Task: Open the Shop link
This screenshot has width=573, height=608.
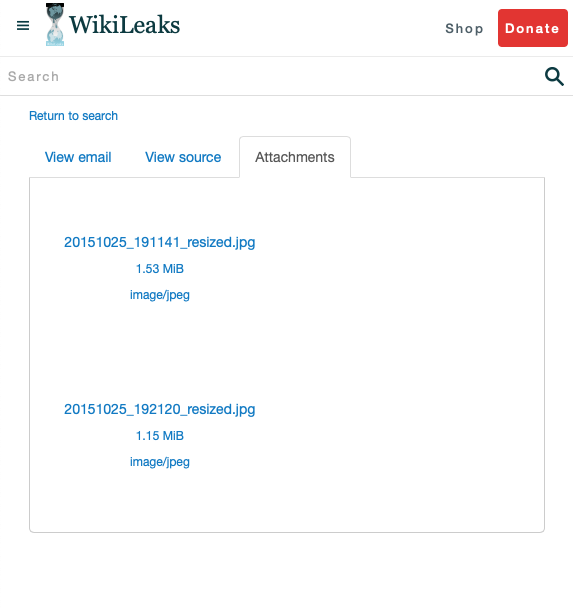Action: [x=464, y=28]
